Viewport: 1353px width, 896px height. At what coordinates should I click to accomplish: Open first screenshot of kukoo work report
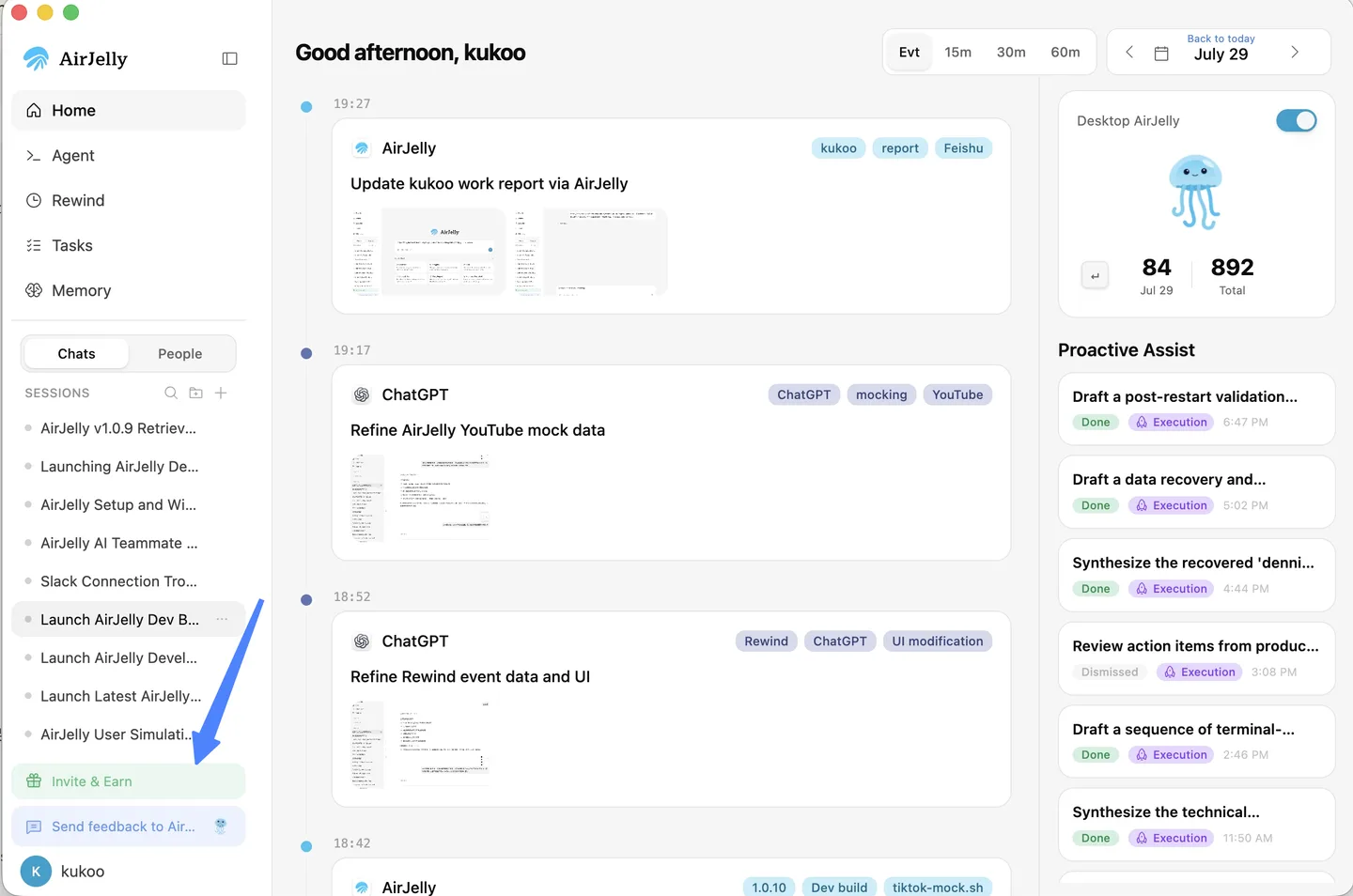pyautogui.click(x=428, y=252)
